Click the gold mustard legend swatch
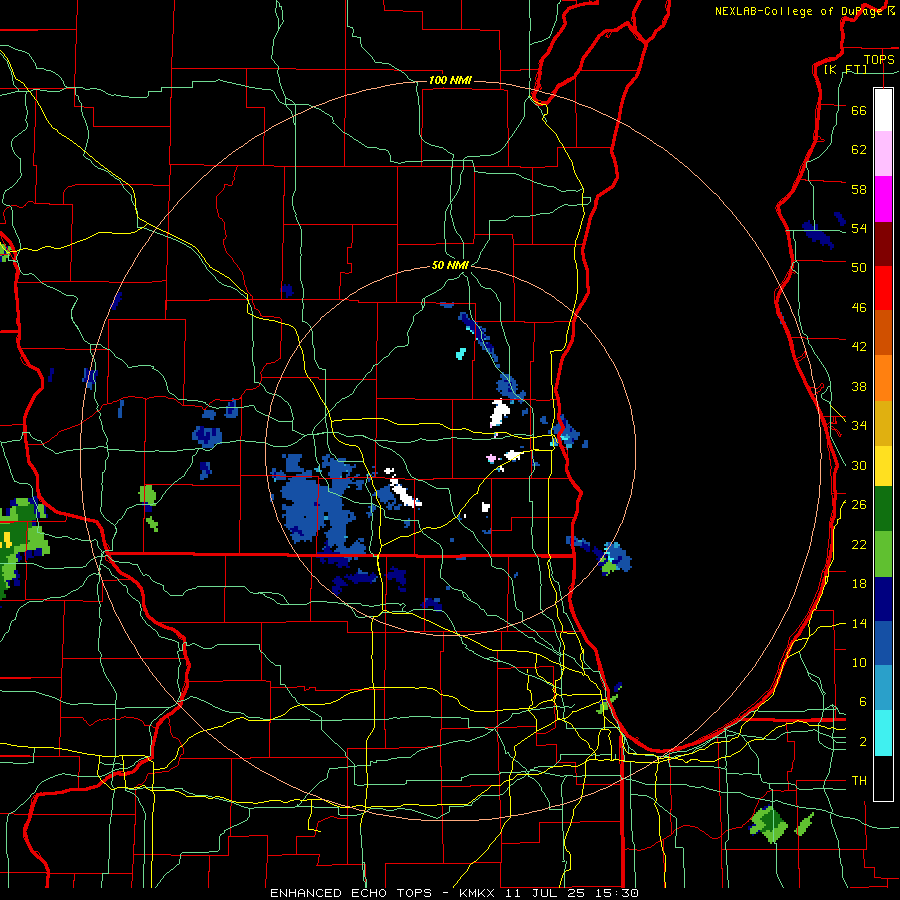Image resolution: width=900 pixels, height=900 pixels. (x=883, y=422)
